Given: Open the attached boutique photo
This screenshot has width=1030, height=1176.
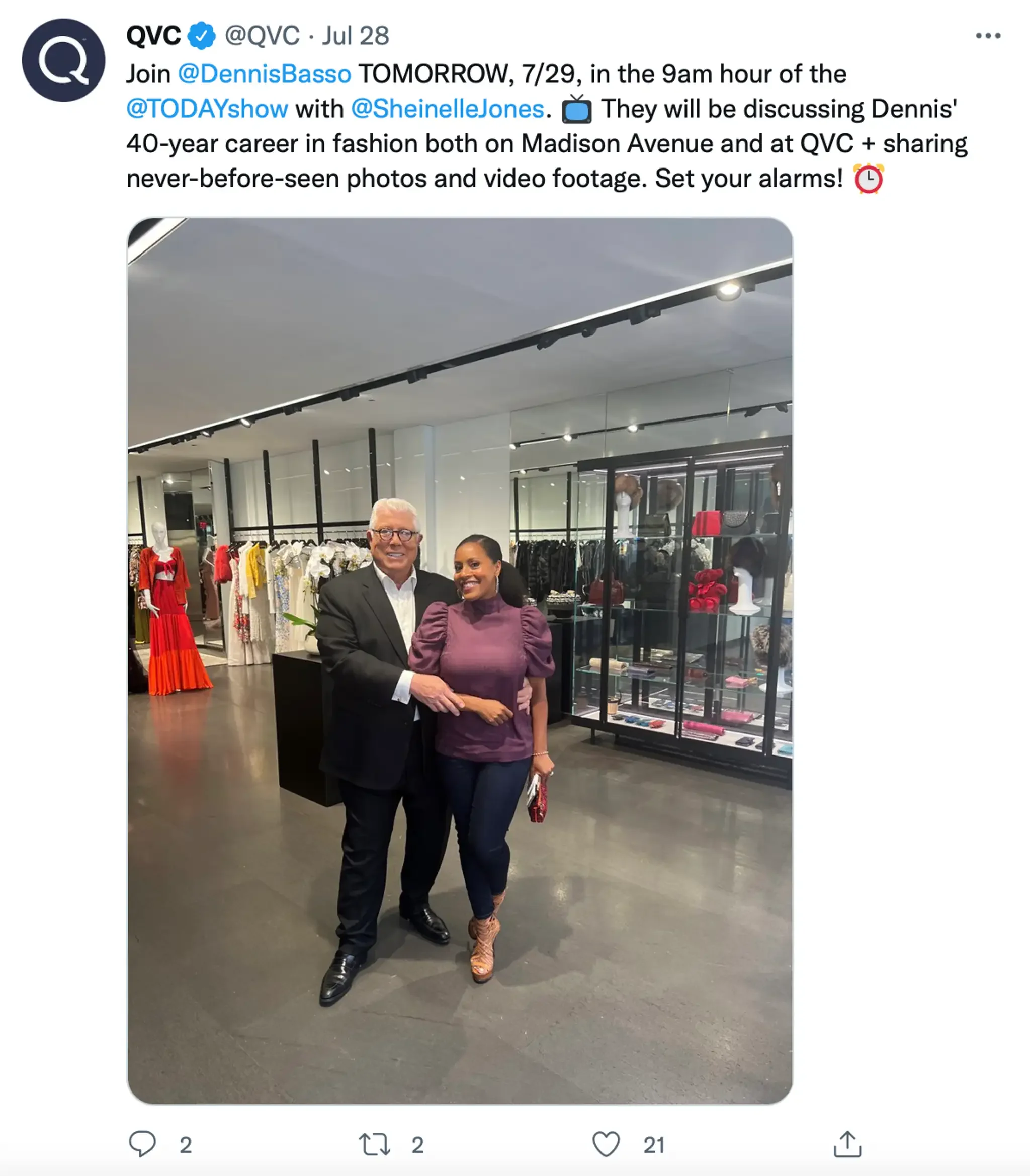Looking at the screenshot, I should coord(460,660).
